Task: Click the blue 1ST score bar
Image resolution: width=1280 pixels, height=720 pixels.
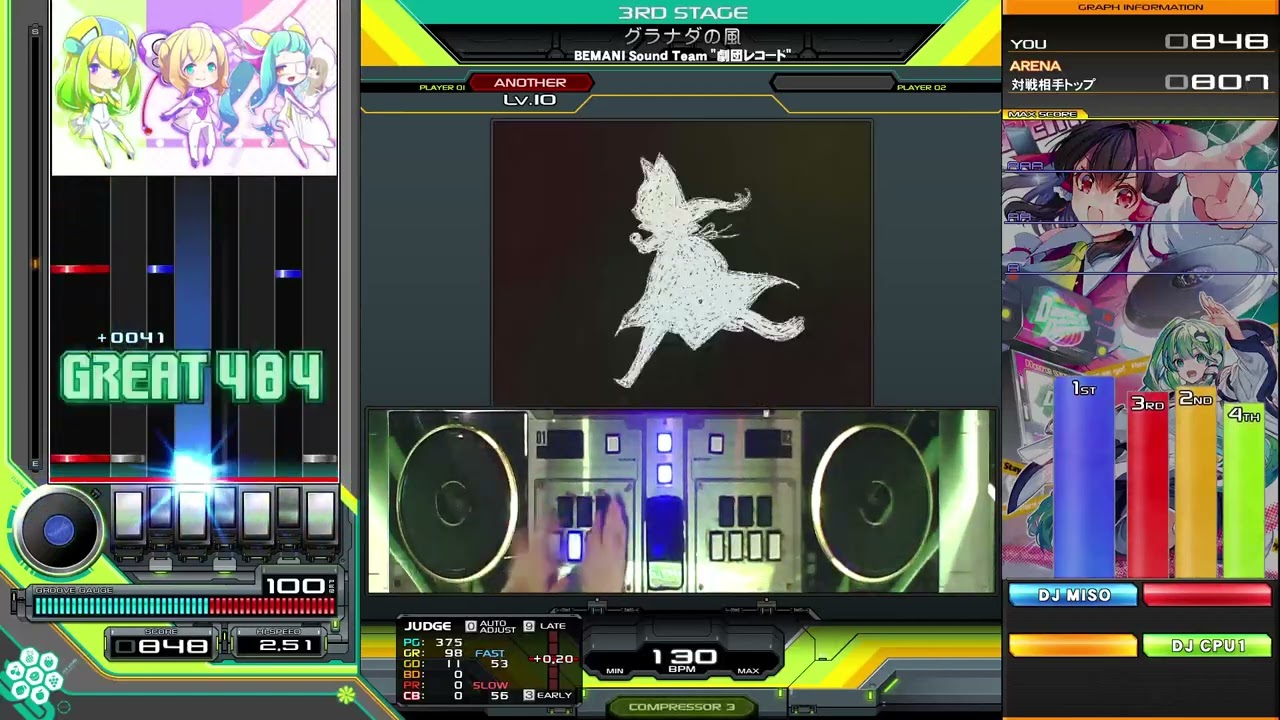Action: (x=1084, y=478)
